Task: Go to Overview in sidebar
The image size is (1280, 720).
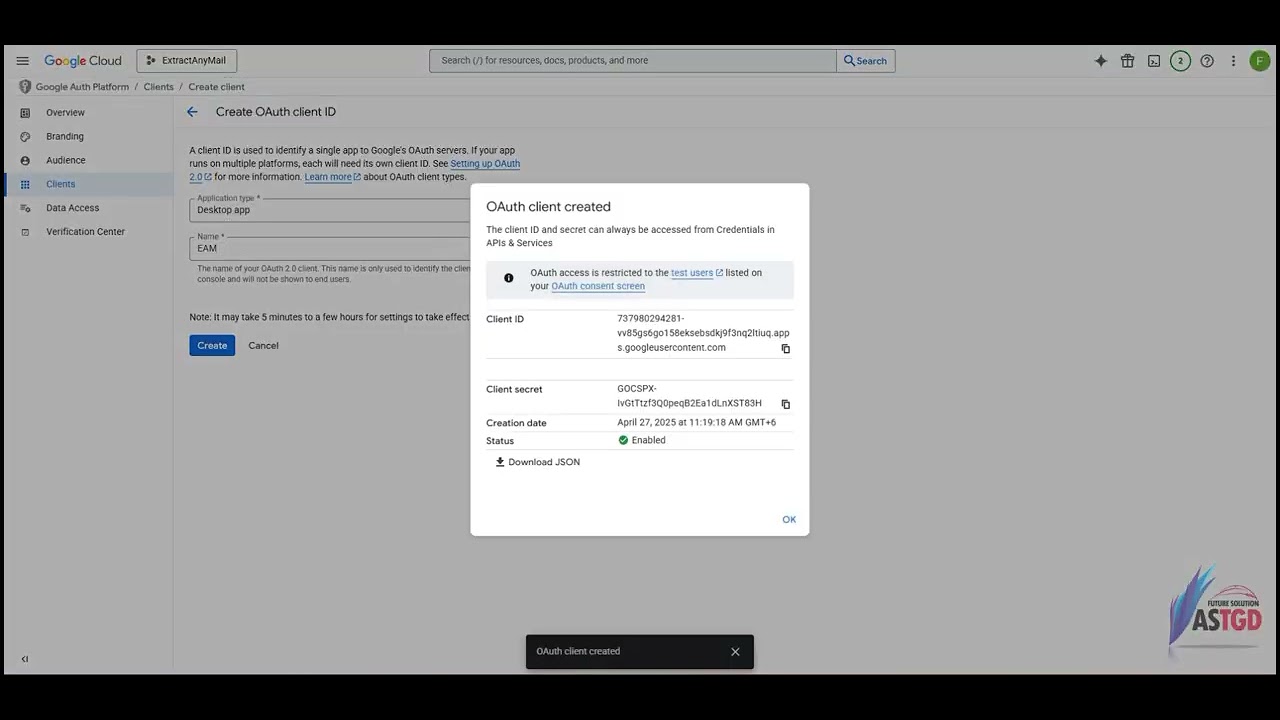Action: (65, 113)
